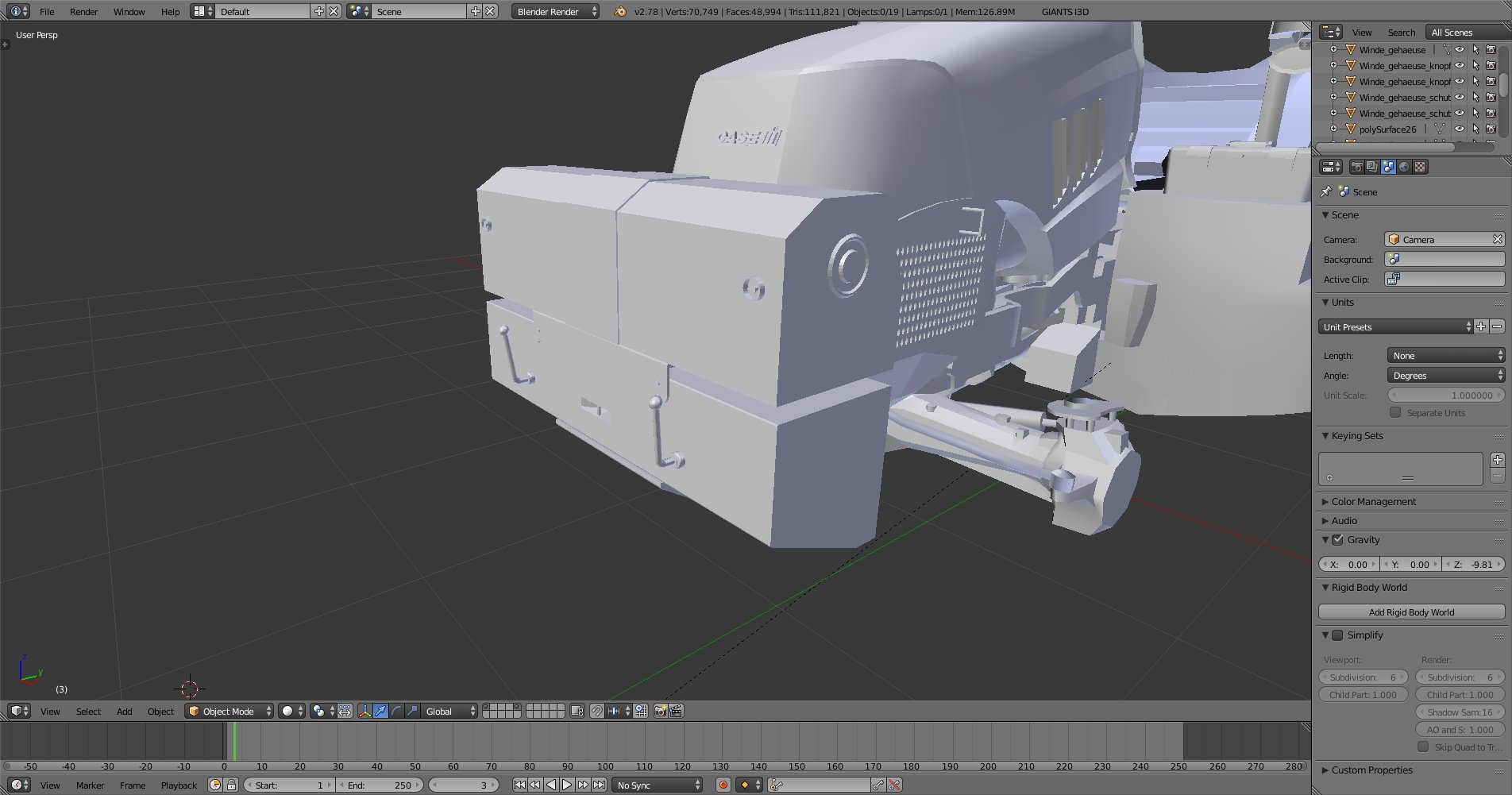The height and width of the screenshot is (795, 1512).
Task: Click the End frame field
Action: click(x=381, y=785)
